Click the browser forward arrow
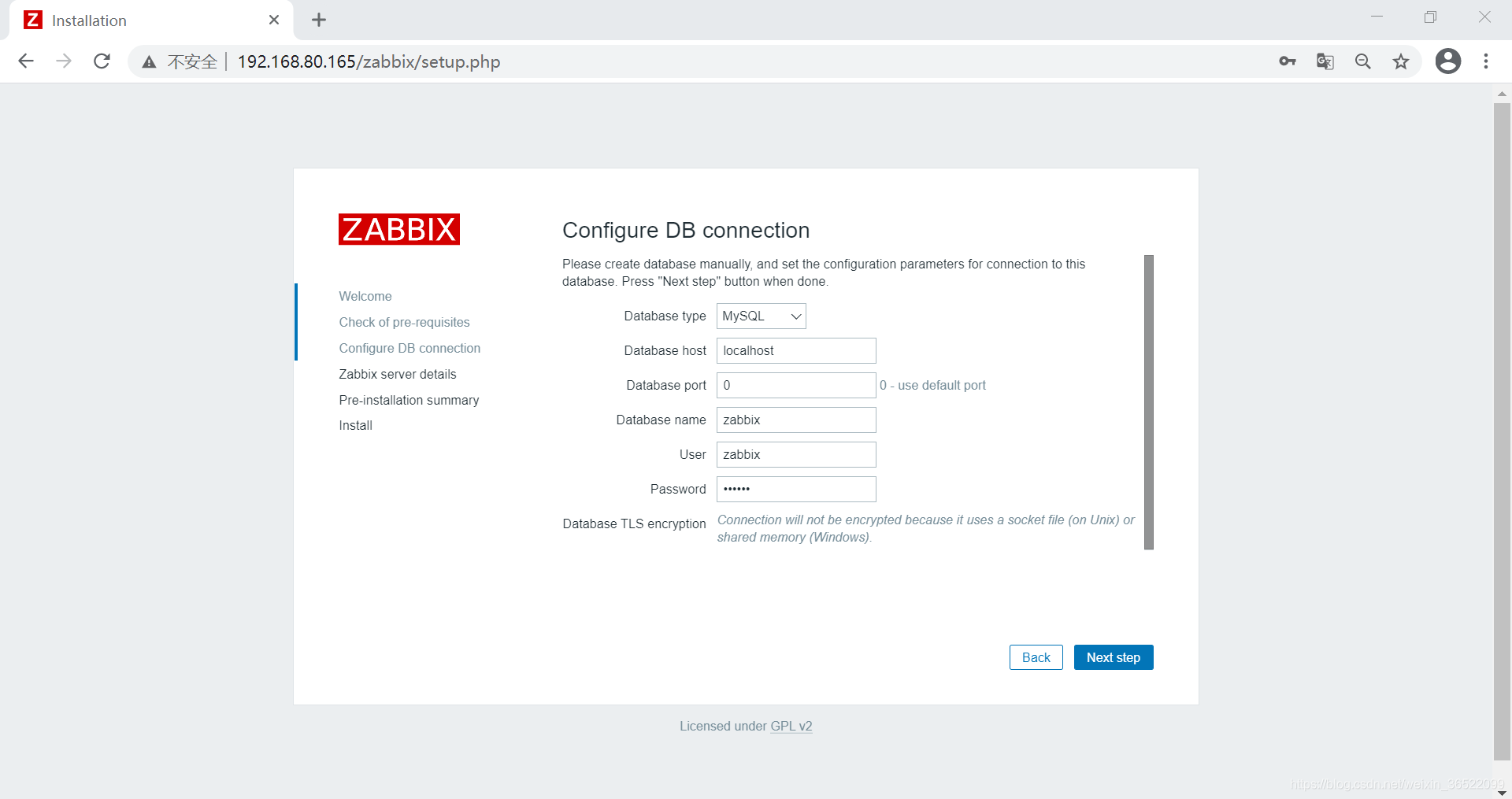The image size is (1512, 799). click(64, 61)
